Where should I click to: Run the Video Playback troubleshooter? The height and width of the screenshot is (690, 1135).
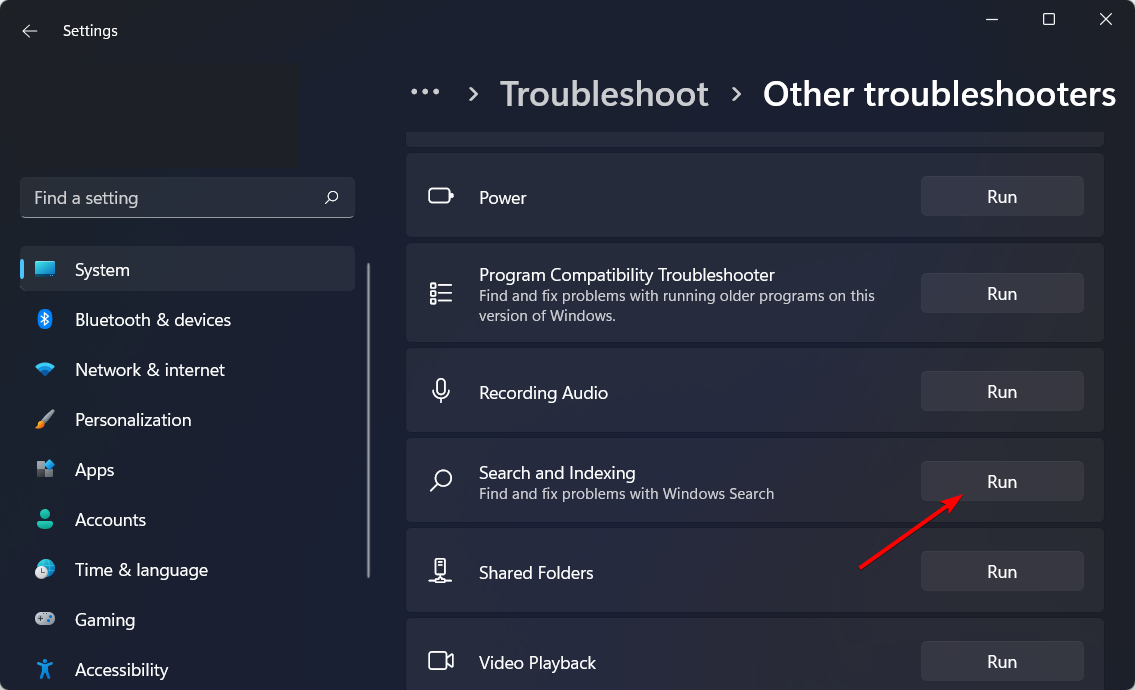1002,661
